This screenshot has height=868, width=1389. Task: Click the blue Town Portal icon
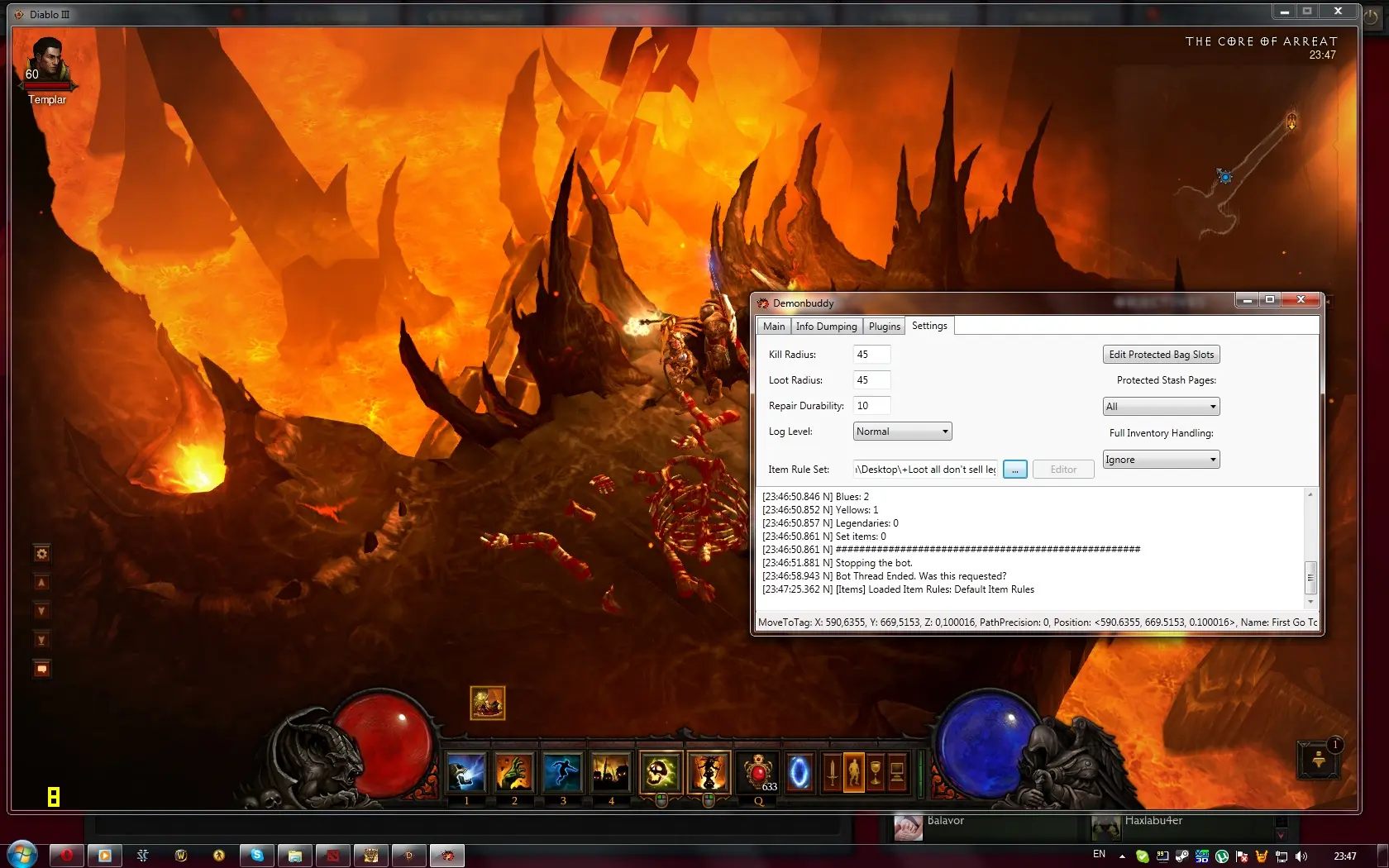pyautogui.click(x=800, y=773)
